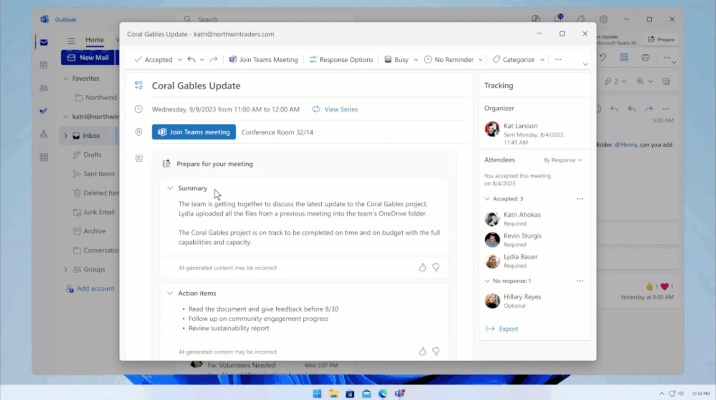Screen dimensions: 716x400
Task: Collapse the Action items section
Action: 170,293
